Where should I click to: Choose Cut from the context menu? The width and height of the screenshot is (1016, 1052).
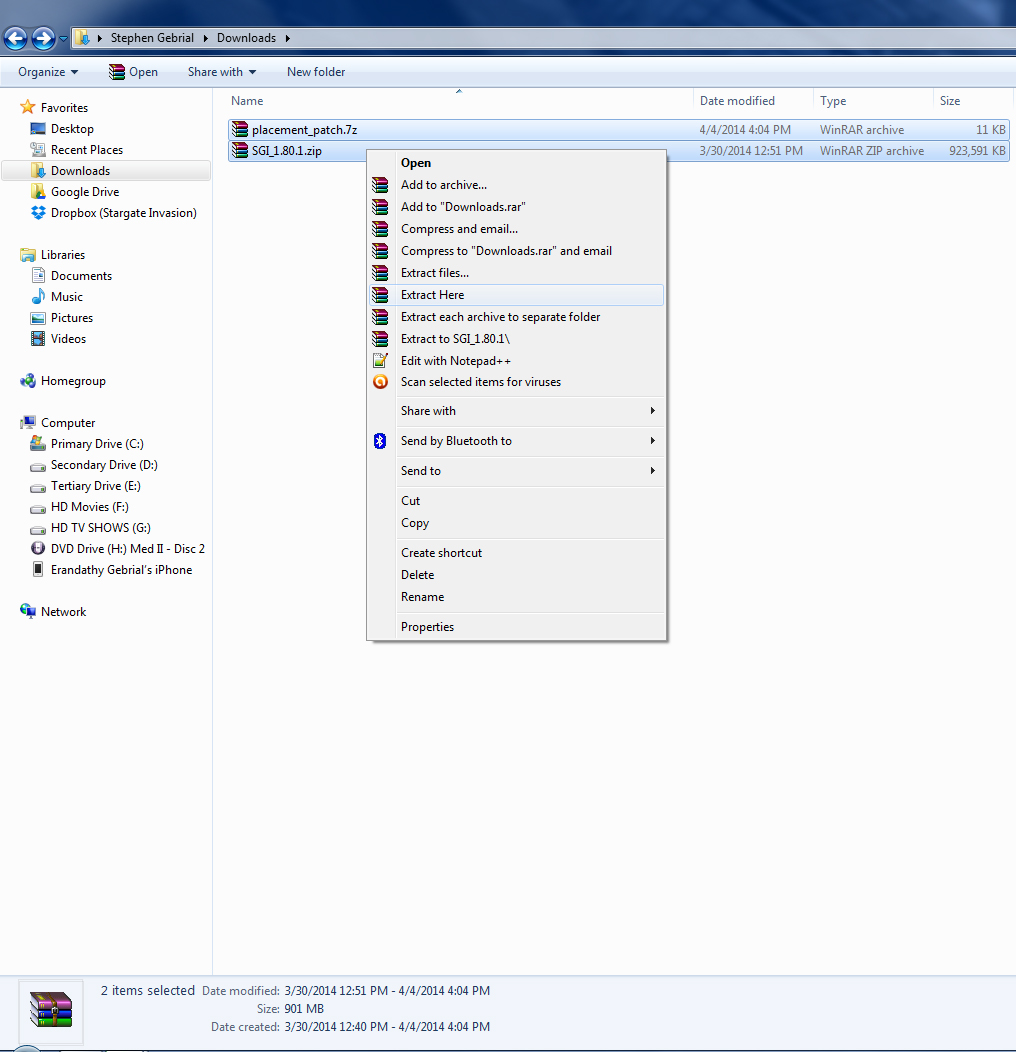tap(517, 501)
